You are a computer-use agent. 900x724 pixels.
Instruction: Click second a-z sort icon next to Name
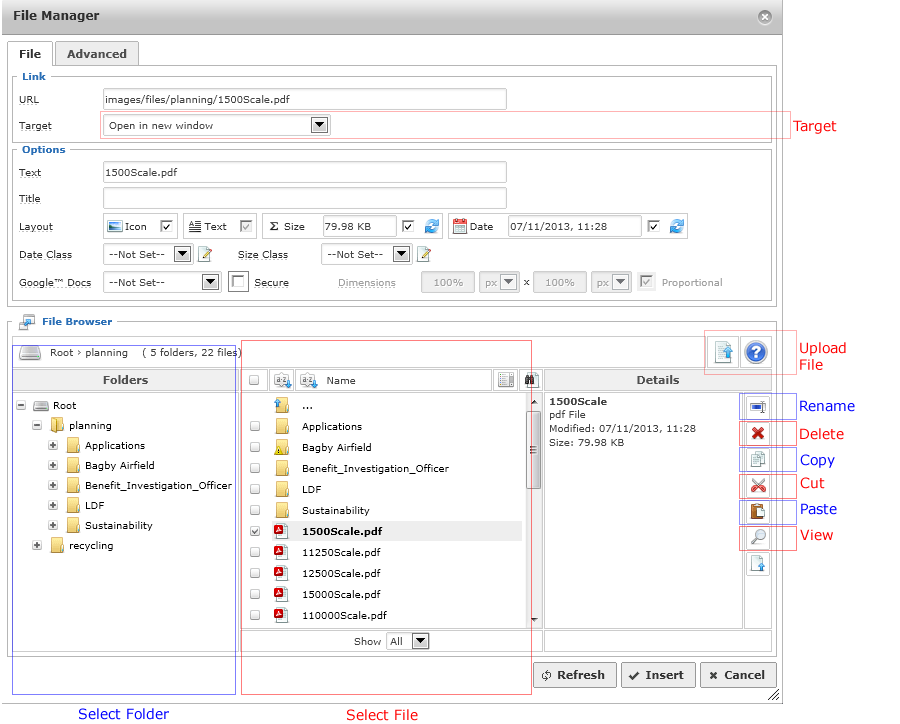point(309,380)
